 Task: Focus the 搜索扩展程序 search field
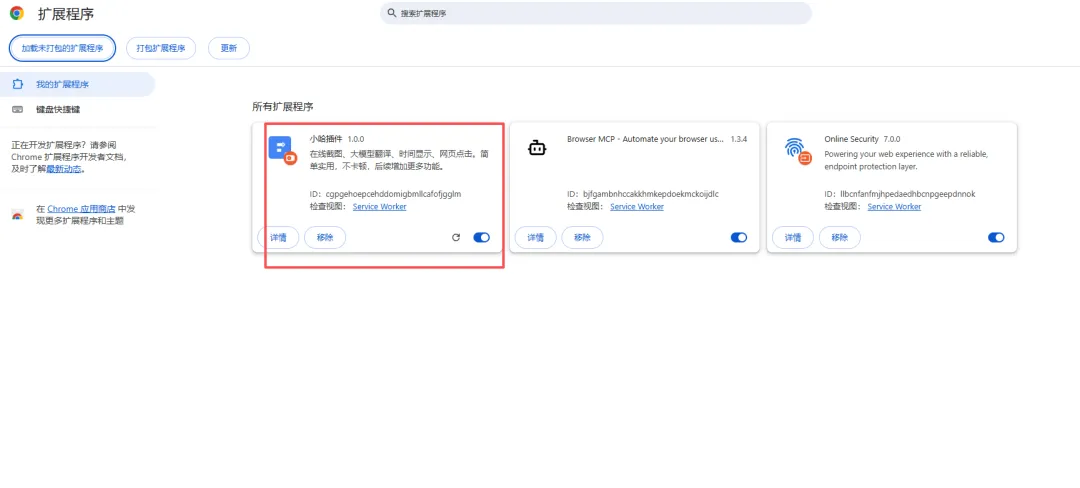click(x=596, y=13)
